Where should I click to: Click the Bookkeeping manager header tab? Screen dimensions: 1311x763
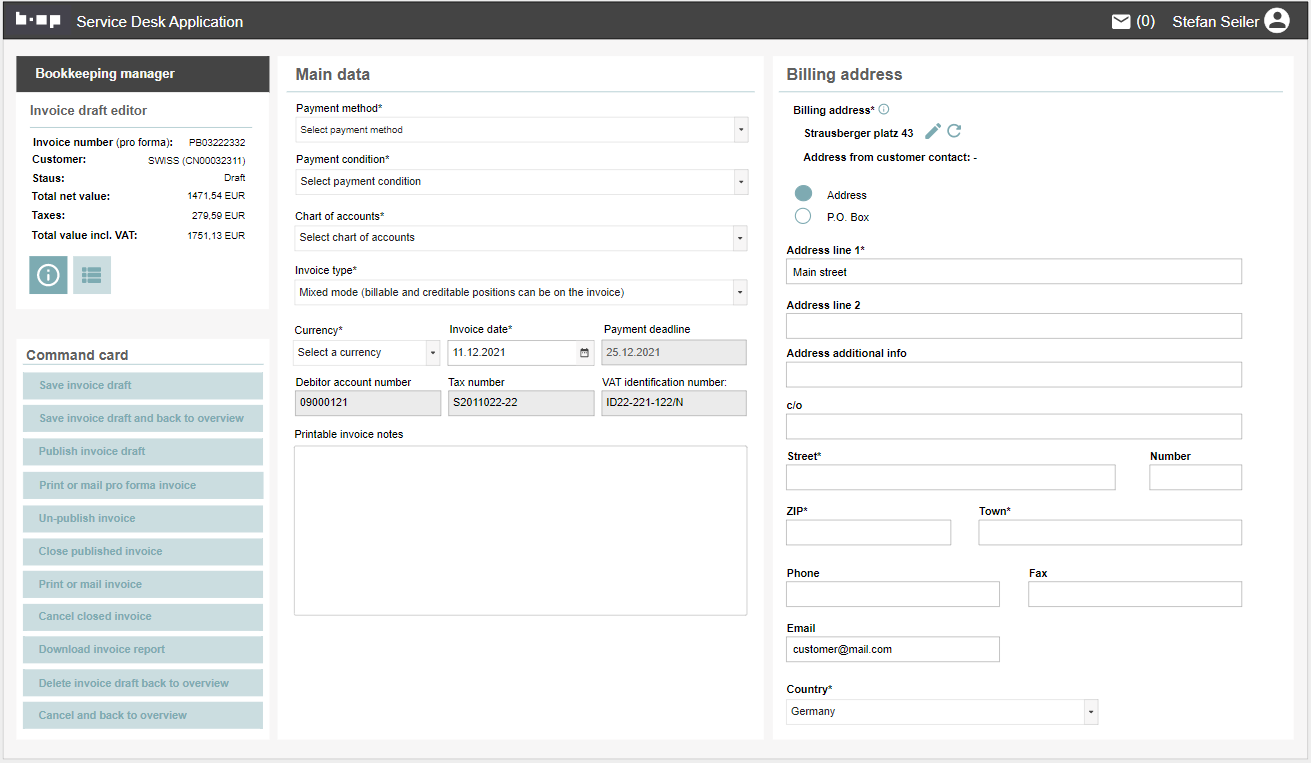tap(143, 74)
